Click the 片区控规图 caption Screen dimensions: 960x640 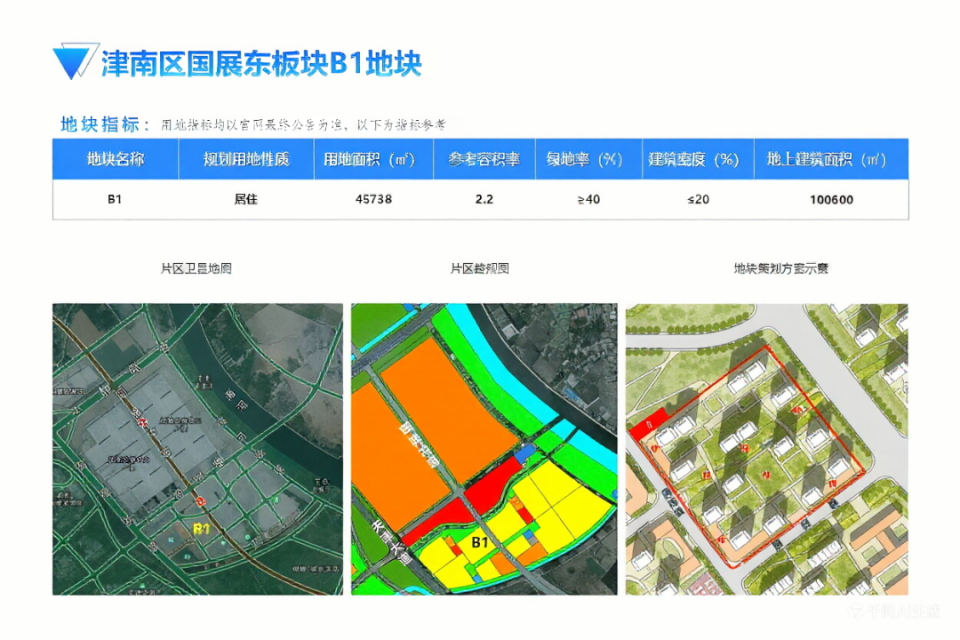(x=479, y=268)
